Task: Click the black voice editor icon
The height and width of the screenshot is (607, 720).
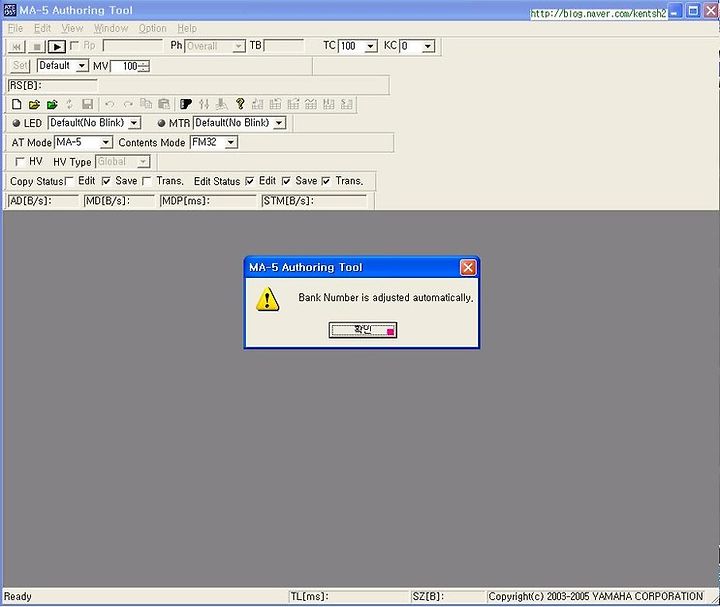Action: (x=186, y=104)
